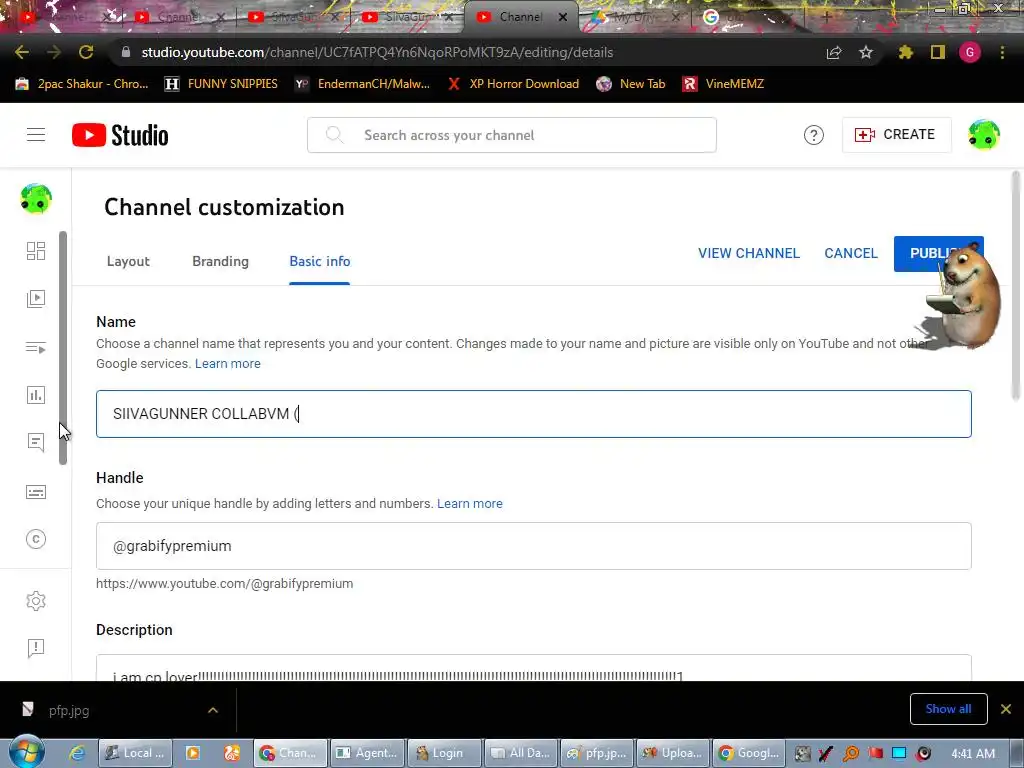Focus the Search across your channel box
This screenshot has height=768, width=1024.
[511, 135]
